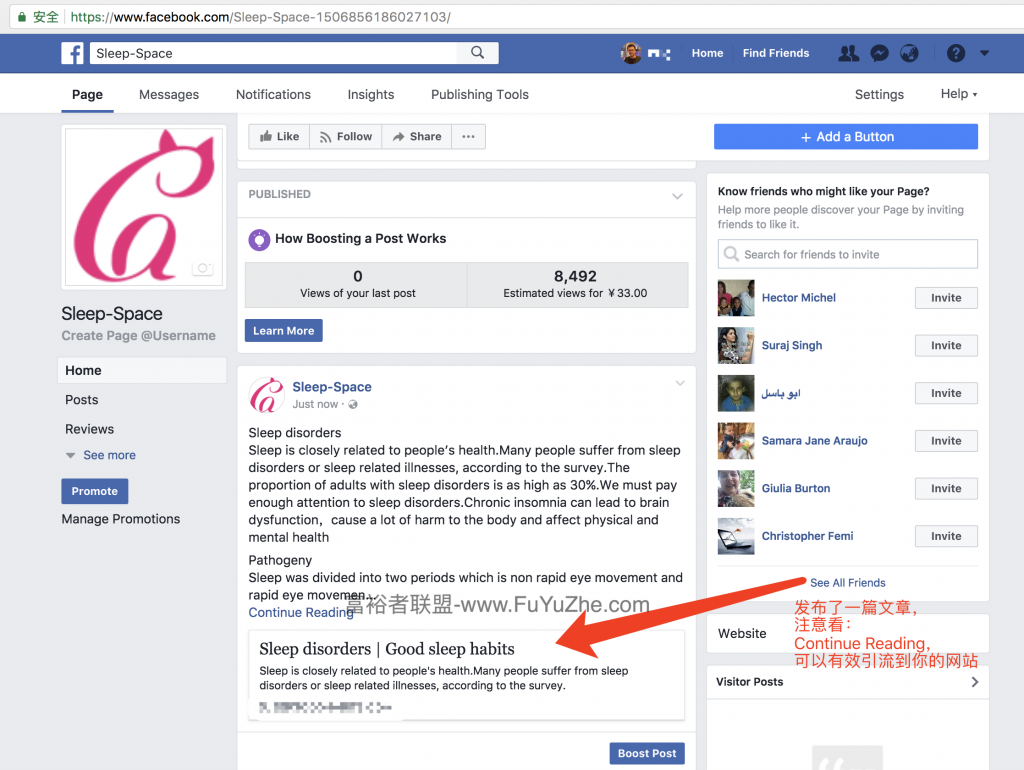Click Christopher Femi's photo thumbnail
1024x770 pixels.
(736, 536)
